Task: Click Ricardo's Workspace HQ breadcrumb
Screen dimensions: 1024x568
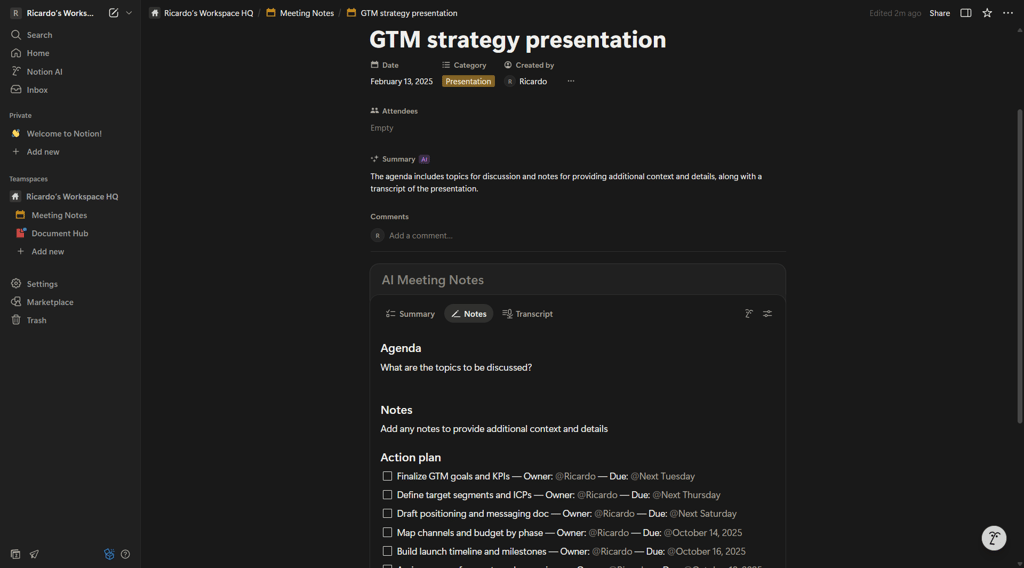Action: click(201, 13)
